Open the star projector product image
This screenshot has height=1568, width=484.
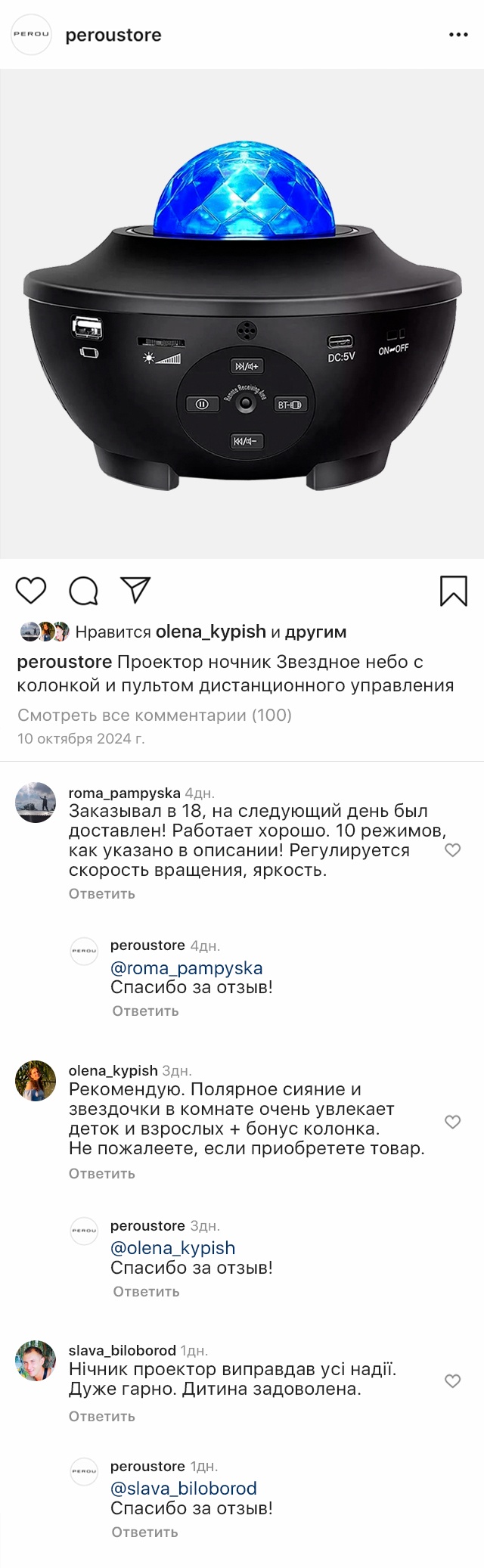242,314
